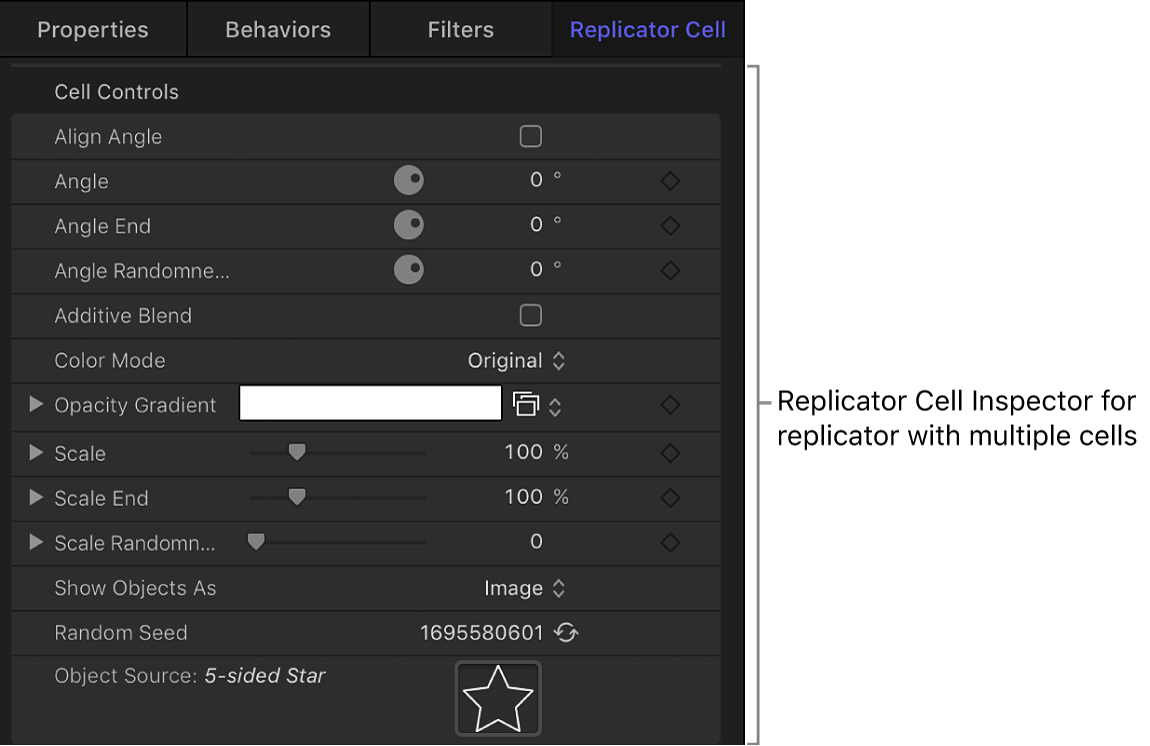Click the Scale slider handle

[x=297, y=452]
